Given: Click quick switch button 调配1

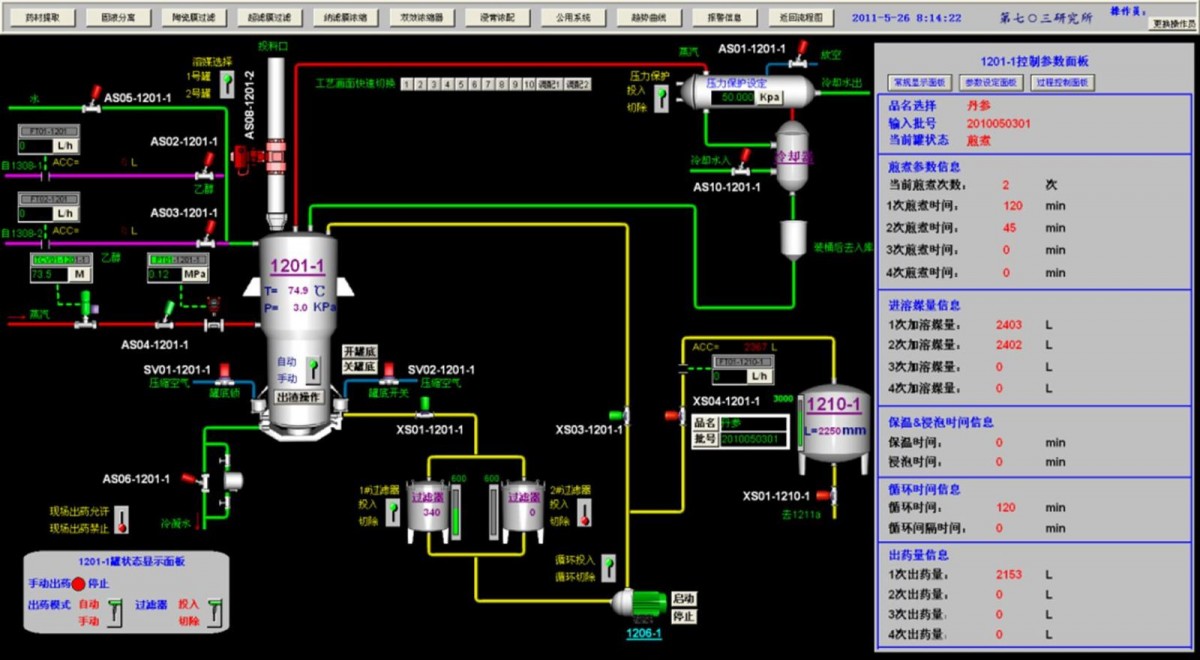Looking at the screenshot, I should tap(550, 84).
